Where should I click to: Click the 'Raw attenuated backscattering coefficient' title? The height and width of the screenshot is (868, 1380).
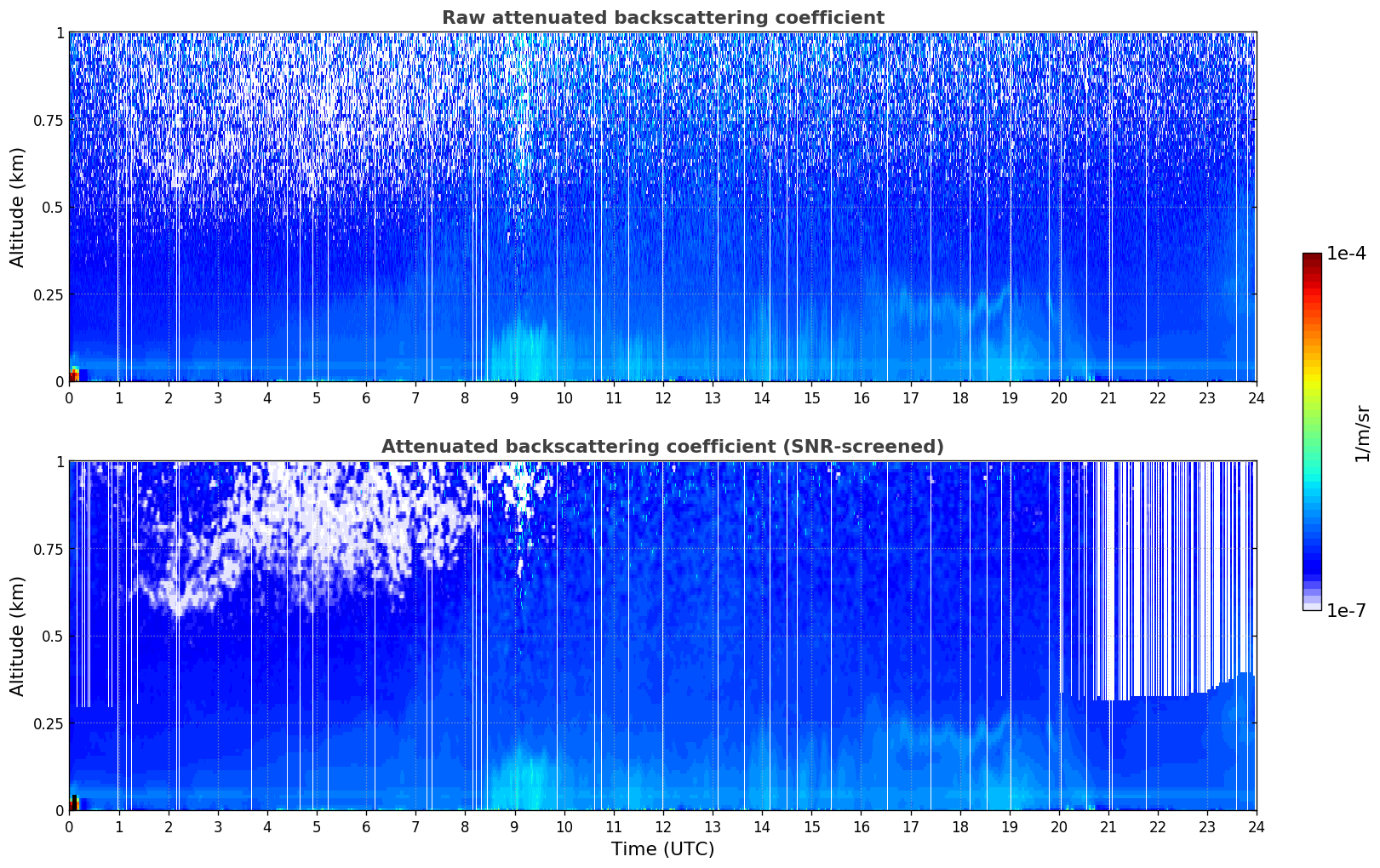coord(662,18)
